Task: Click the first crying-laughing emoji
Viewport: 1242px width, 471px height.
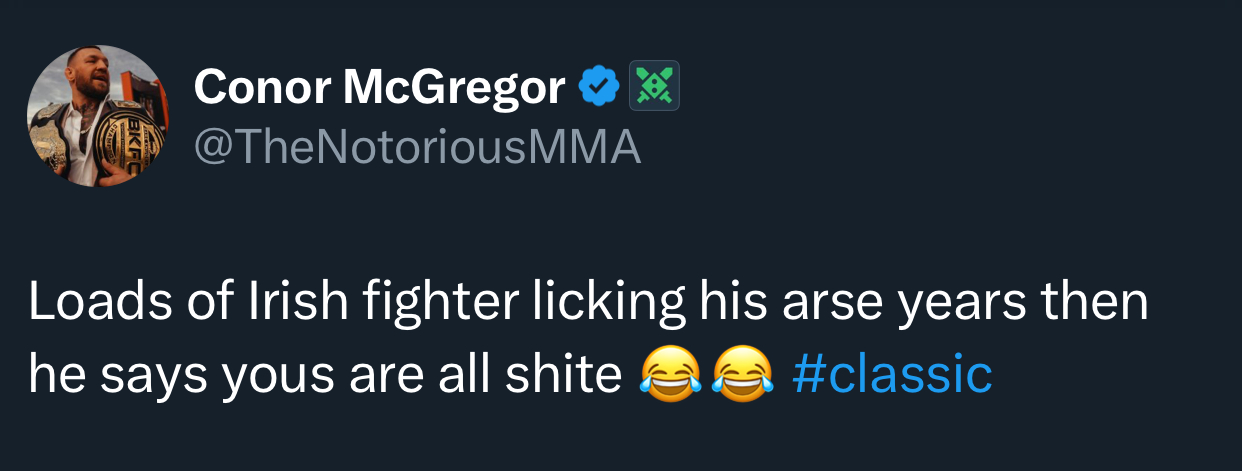Action: (669, 376)
